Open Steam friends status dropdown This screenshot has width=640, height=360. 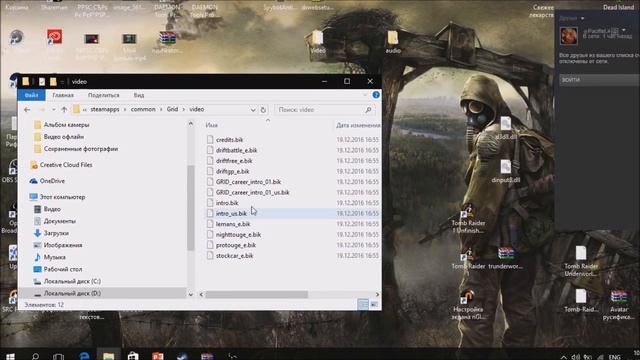[x=582, y=18]
